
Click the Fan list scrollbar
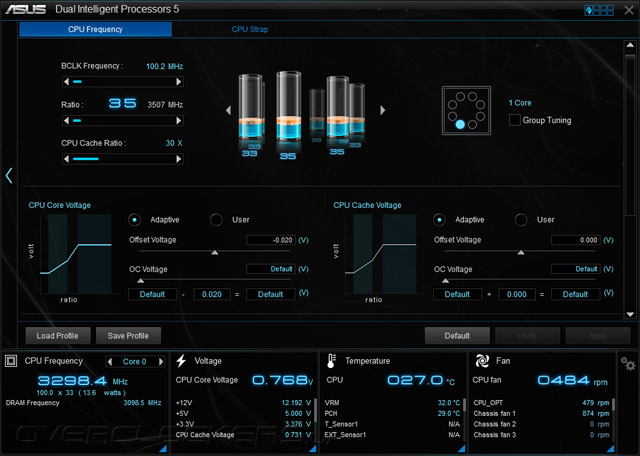613,420
